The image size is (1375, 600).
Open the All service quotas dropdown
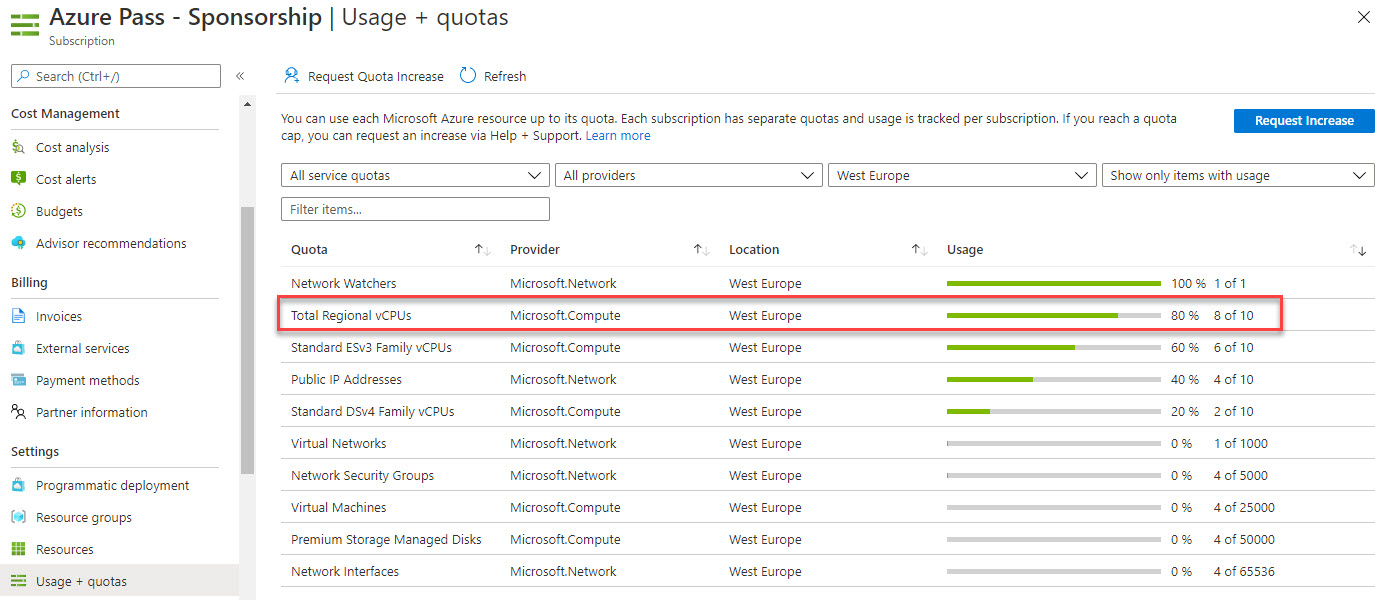[415, 175]
